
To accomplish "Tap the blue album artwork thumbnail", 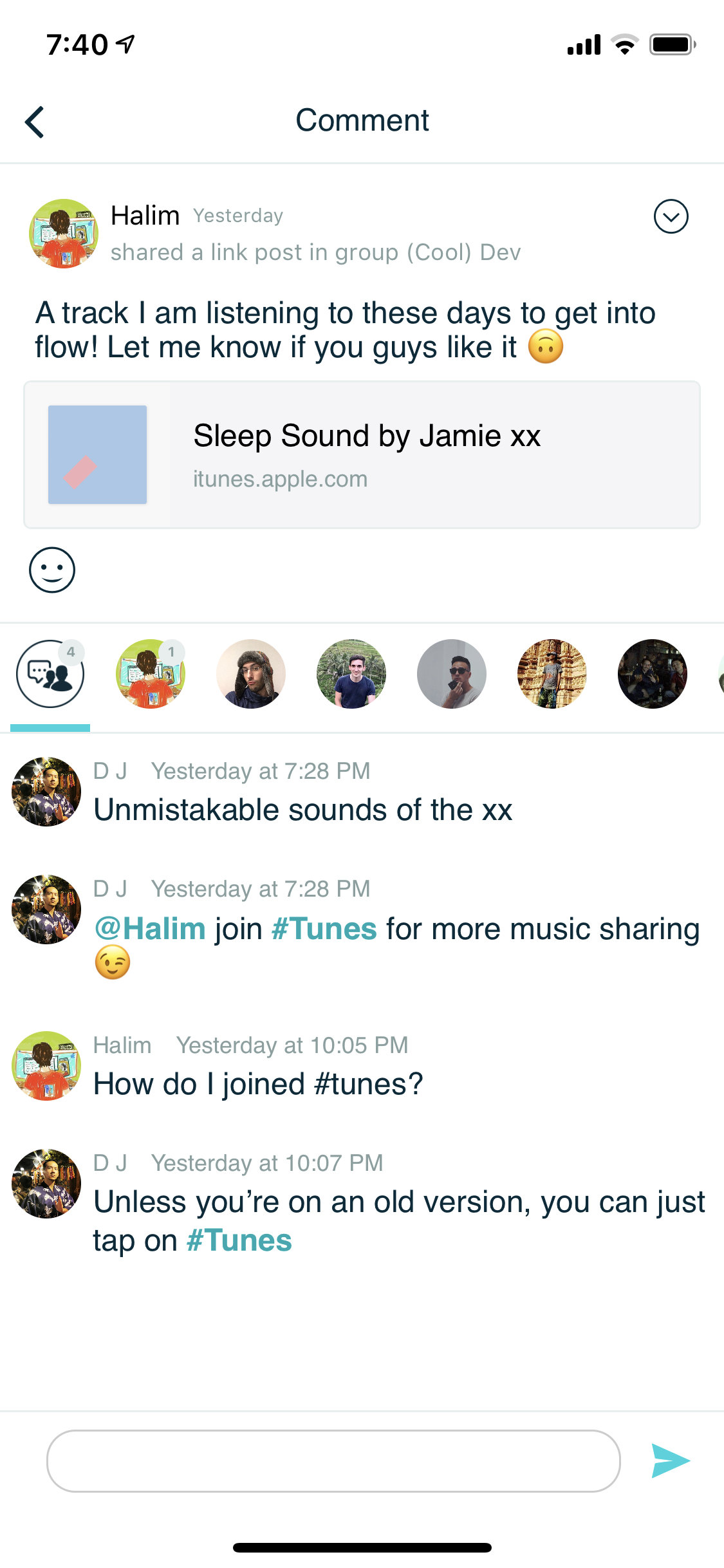I will pyautogui.click(x=97, y=454).
